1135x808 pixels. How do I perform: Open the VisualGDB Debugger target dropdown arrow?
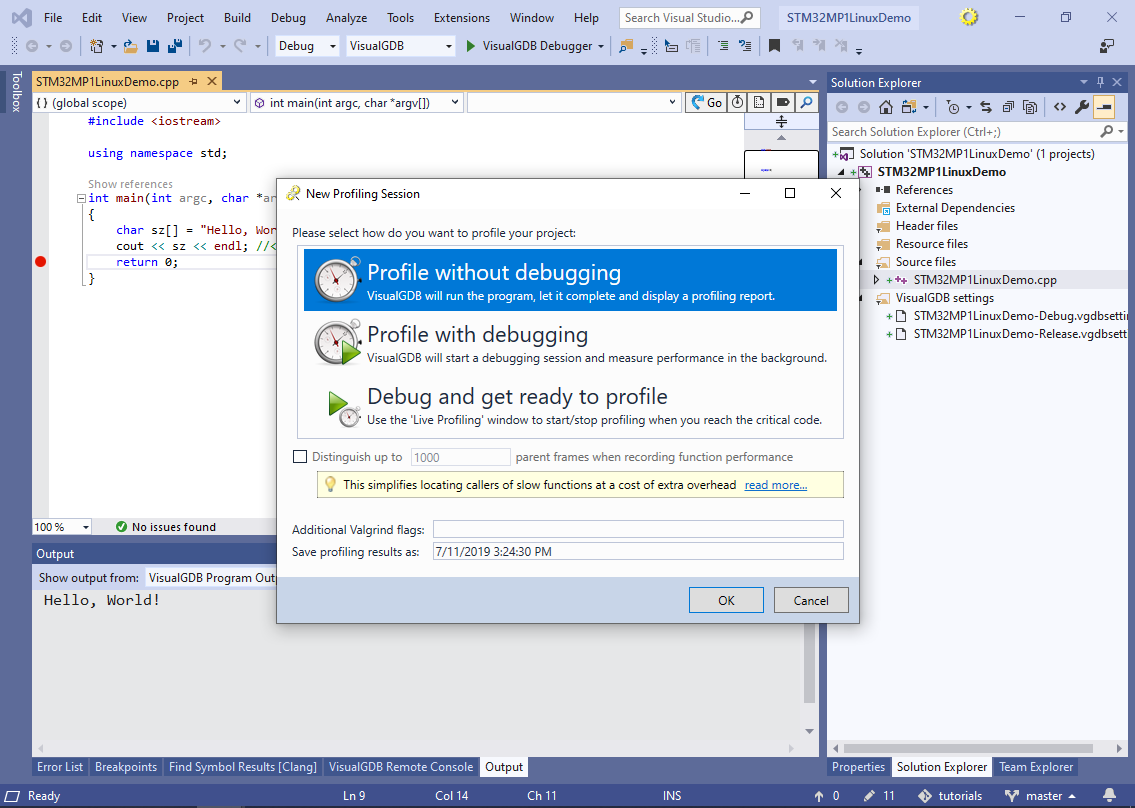coord(601,46)
